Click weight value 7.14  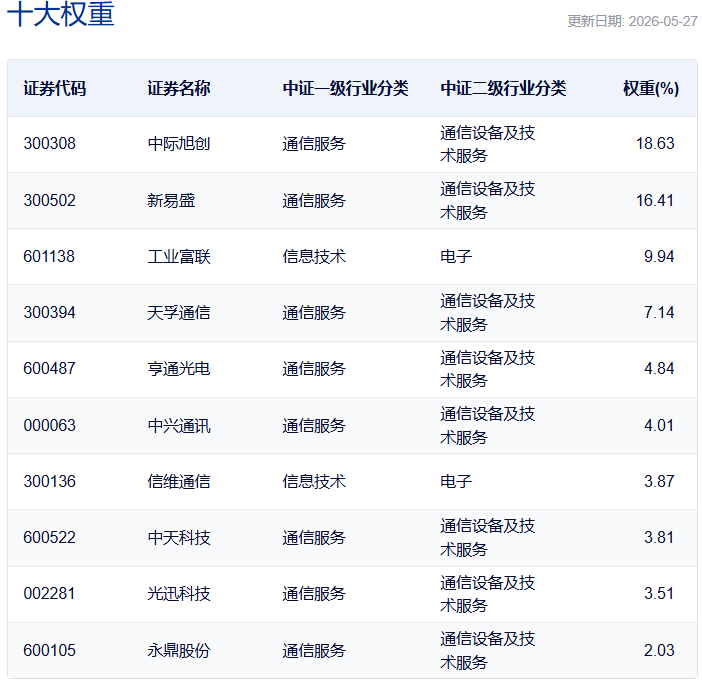click(659, 312)
